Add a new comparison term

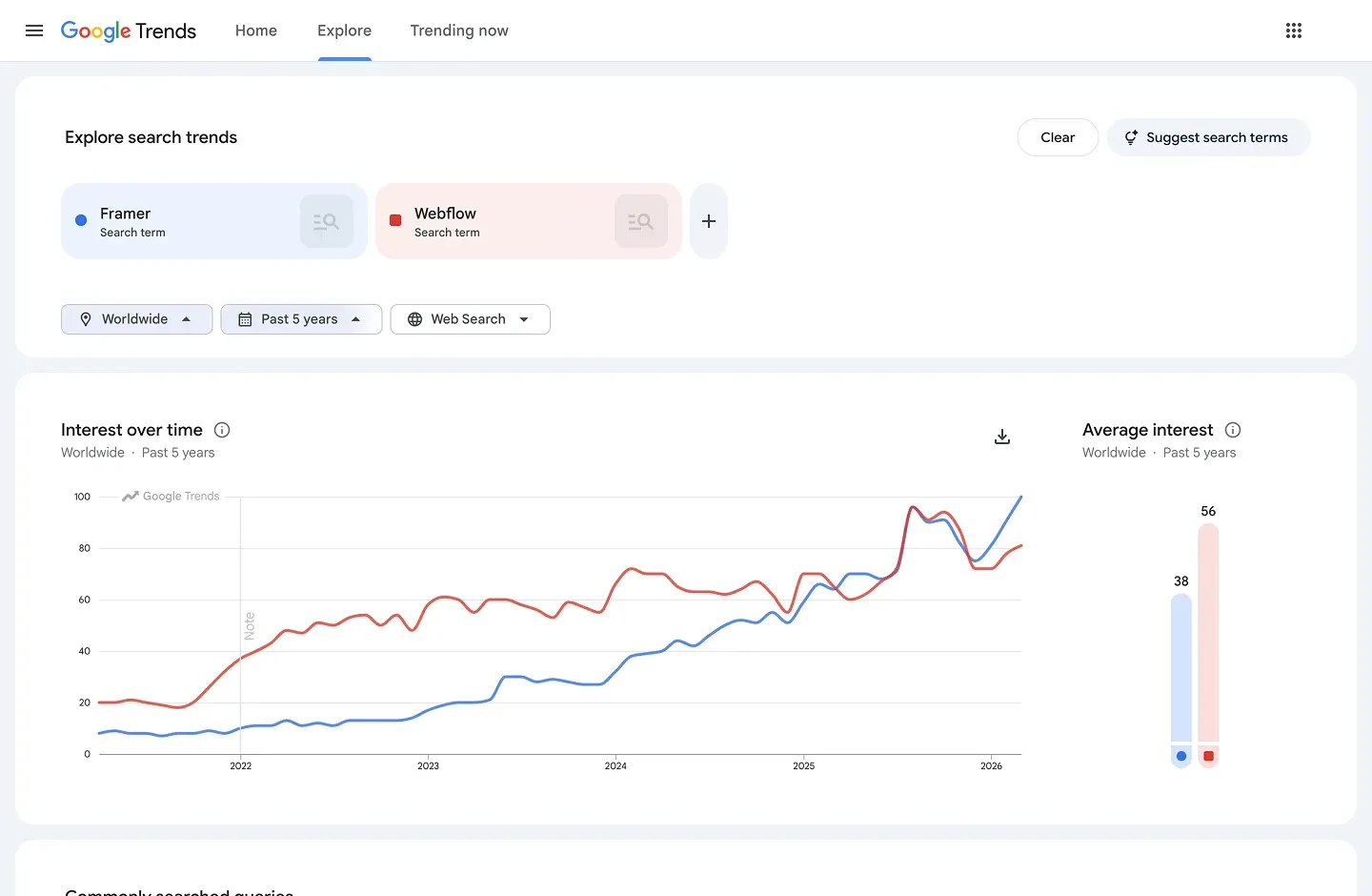coord(709,221)
